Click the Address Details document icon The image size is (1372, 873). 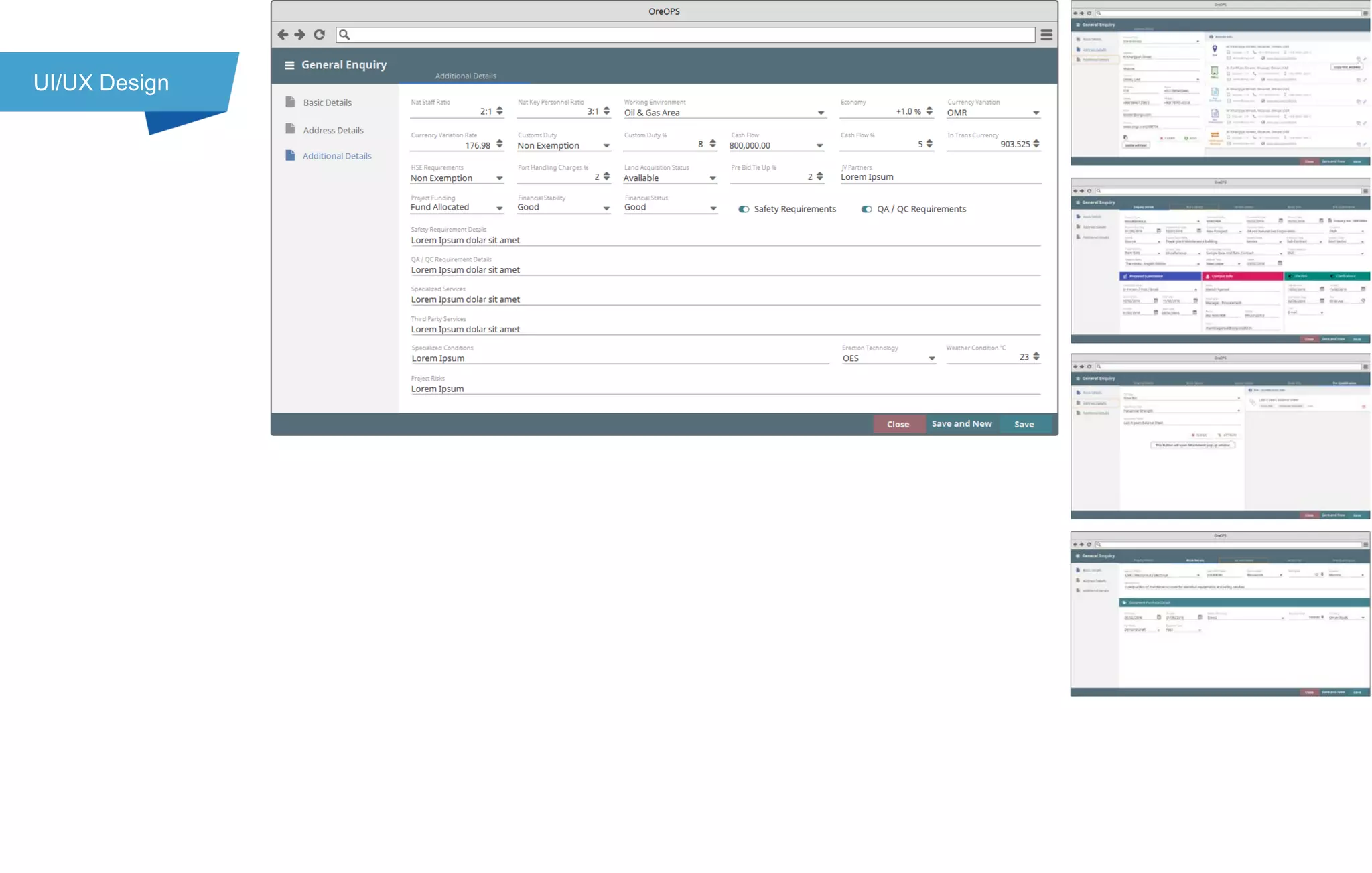290,129
